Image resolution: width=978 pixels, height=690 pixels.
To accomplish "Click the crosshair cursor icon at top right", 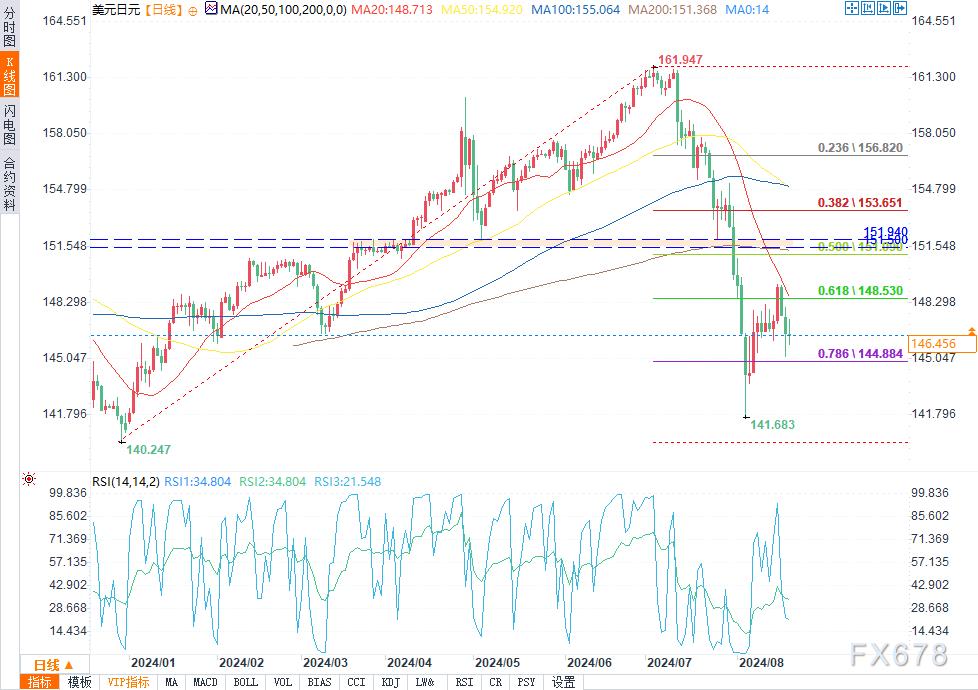I will coord(851,8).
